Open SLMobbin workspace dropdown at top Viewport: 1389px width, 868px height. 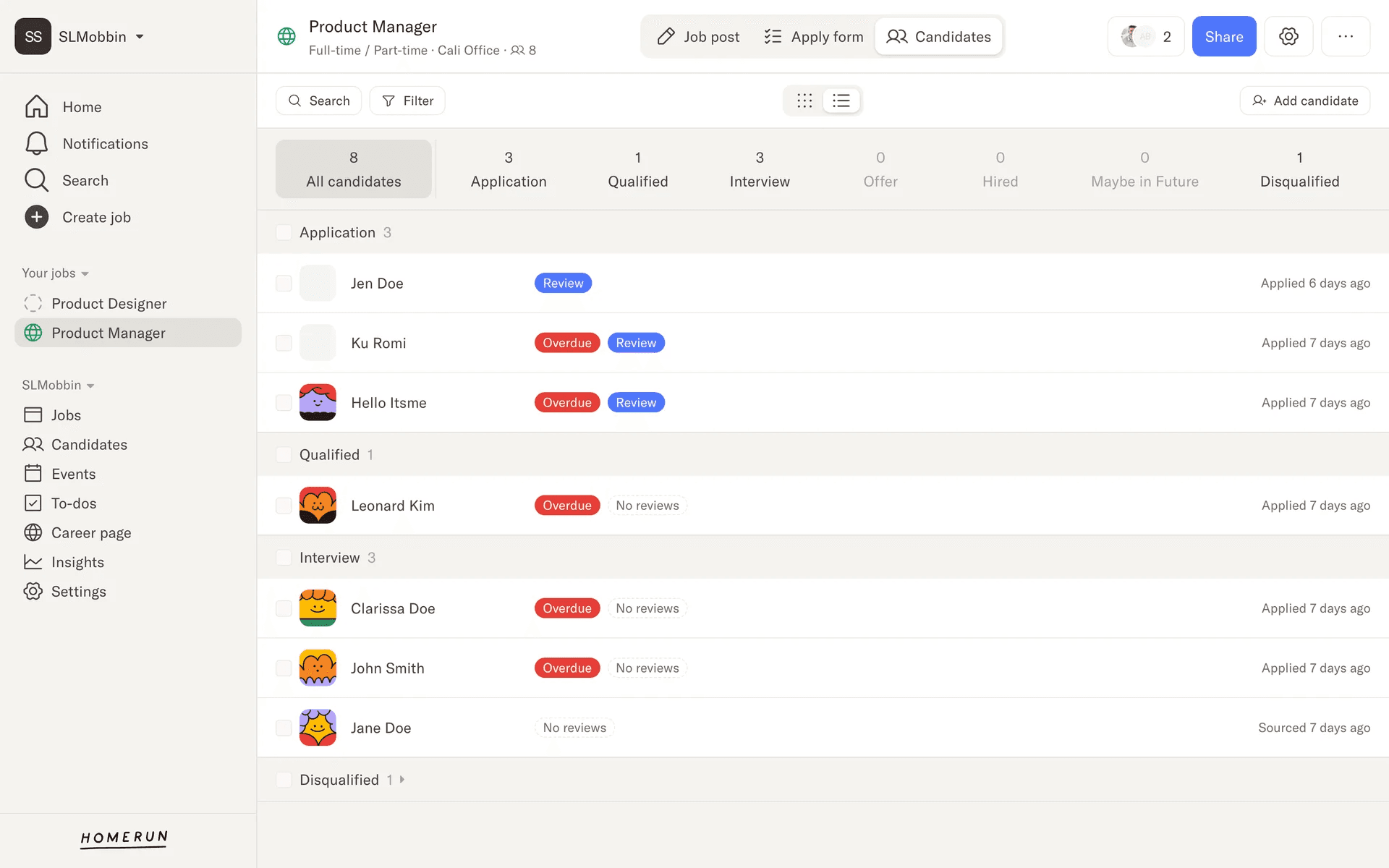140,37
